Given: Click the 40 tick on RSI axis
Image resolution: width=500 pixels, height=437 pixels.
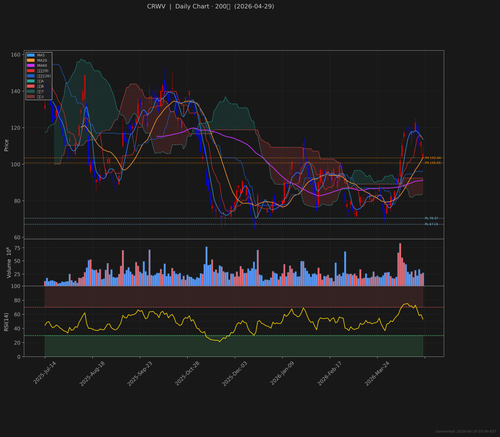Looking at the screenshot, I should [17, 329].
